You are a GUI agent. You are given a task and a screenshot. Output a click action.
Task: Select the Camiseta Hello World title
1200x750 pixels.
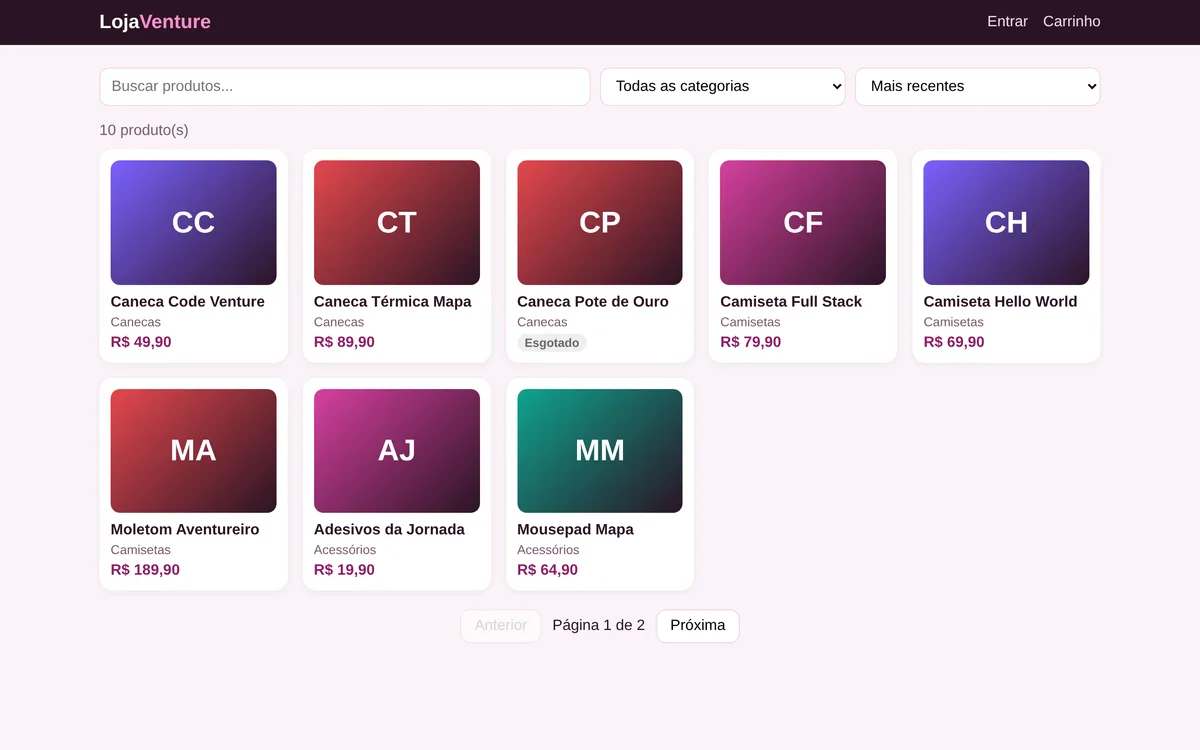[1000, 302]
